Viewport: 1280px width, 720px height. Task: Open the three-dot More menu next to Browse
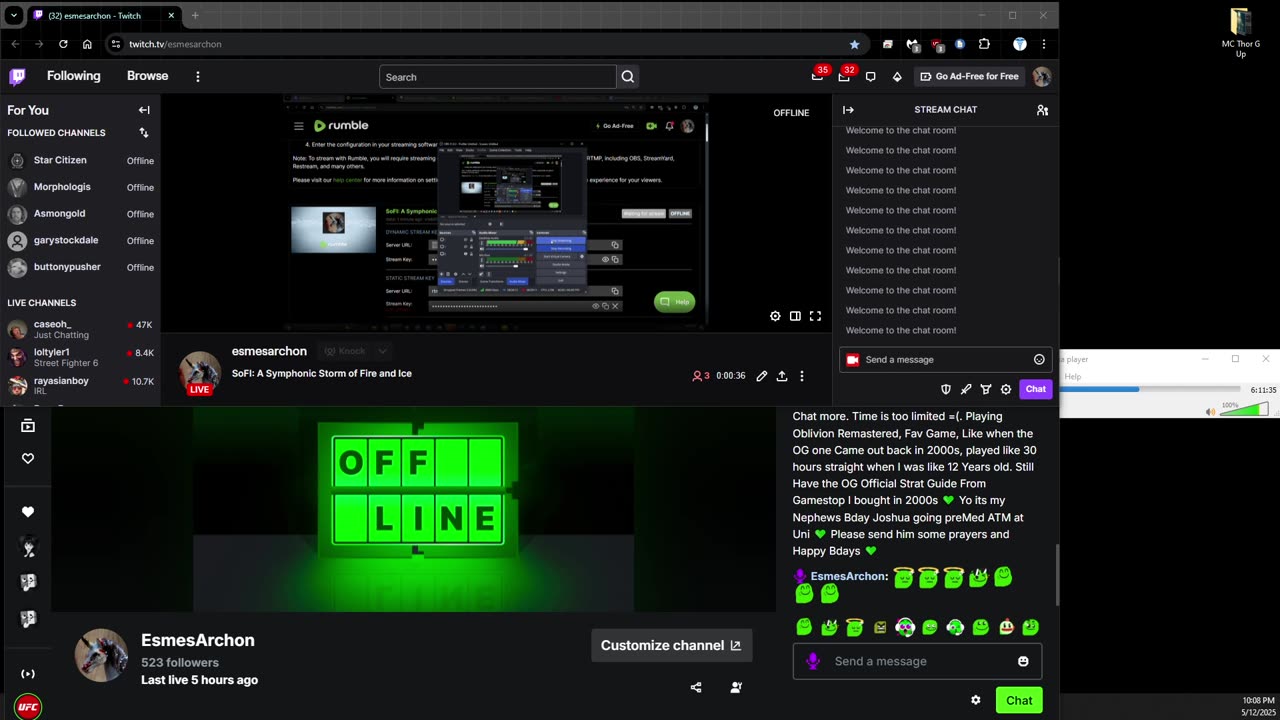tap(198, 76)
